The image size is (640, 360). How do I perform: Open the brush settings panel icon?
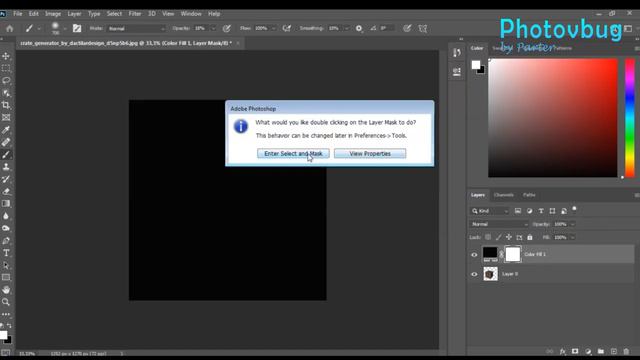click(x=77, y=28)
